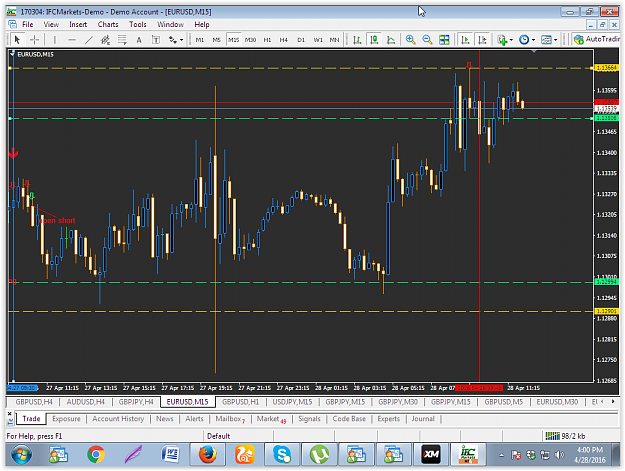This screenshot has width=625, height=471.
Task: Switch to M30 timeframe
Action: (250, 40)
